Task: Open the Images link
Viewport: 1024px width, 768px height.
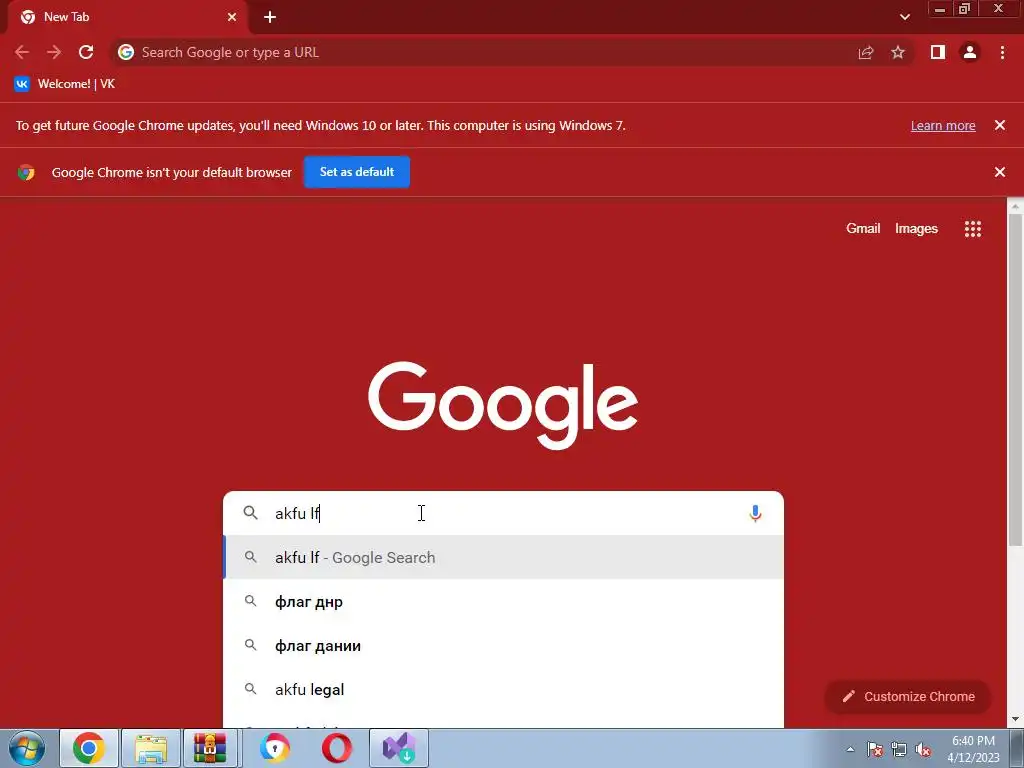Action: coord(916,229)
